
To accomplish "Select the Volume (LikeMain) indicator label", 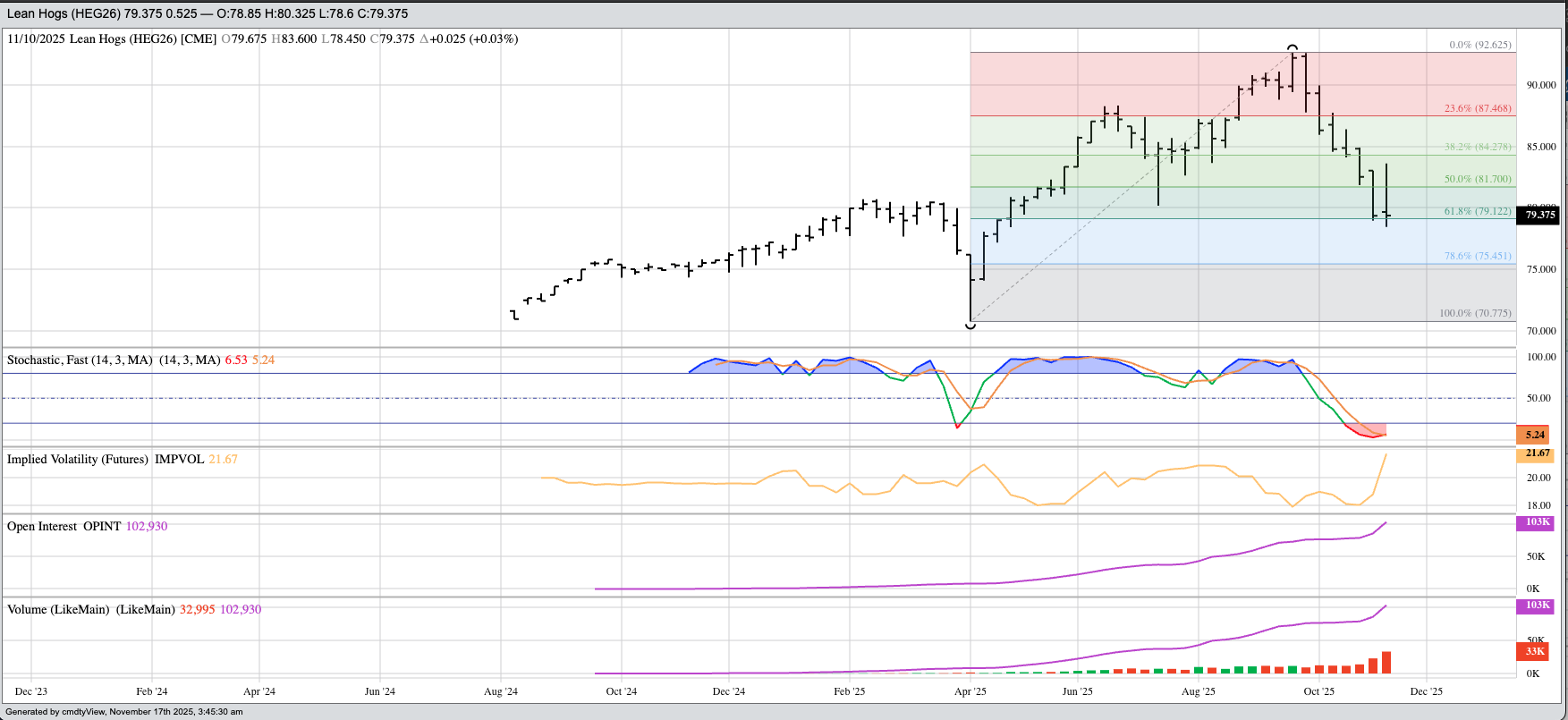I will (58, 609).
